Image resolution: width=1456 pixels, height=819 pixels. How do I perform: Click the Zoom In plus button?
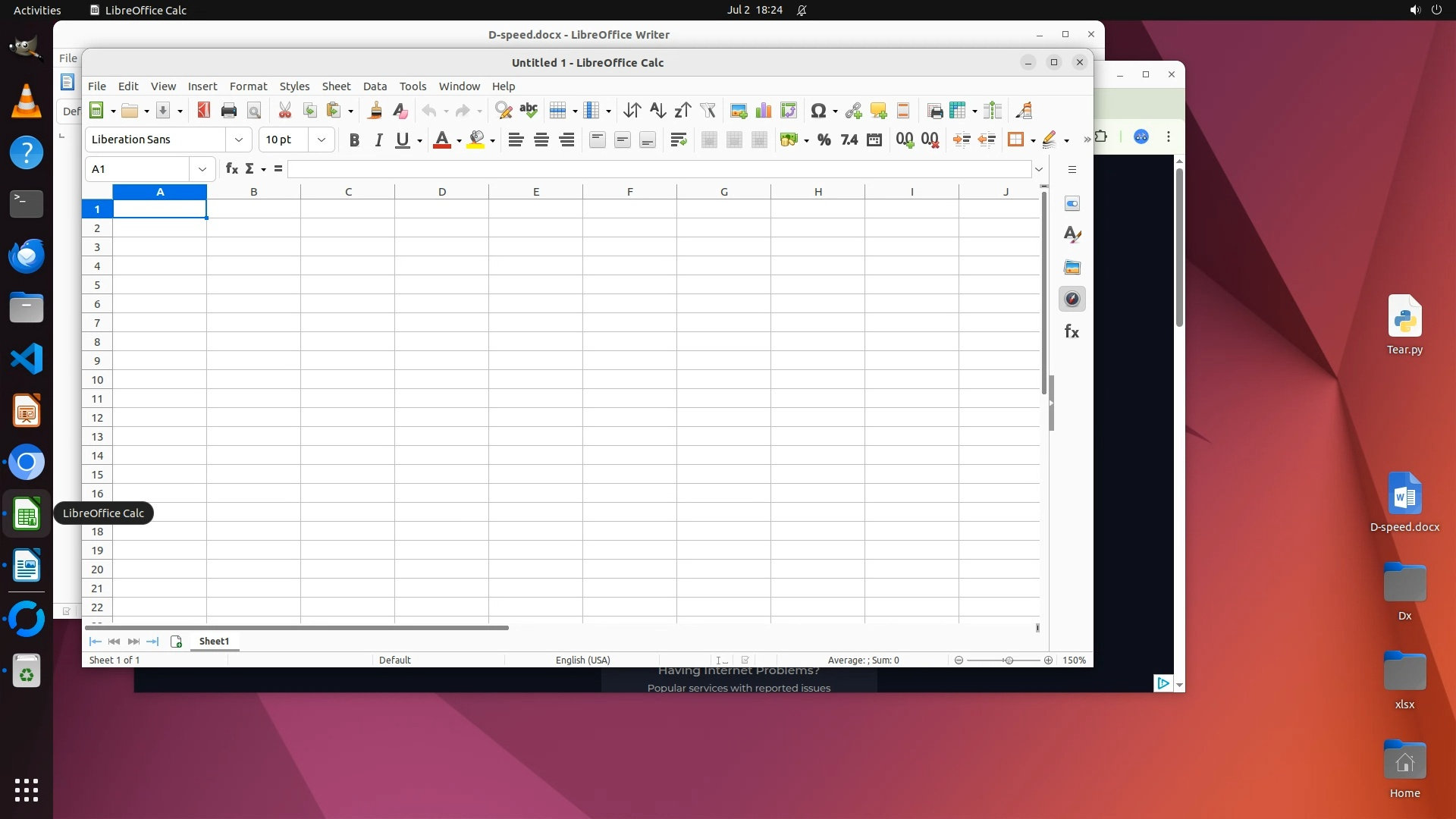coord(1048,660)
